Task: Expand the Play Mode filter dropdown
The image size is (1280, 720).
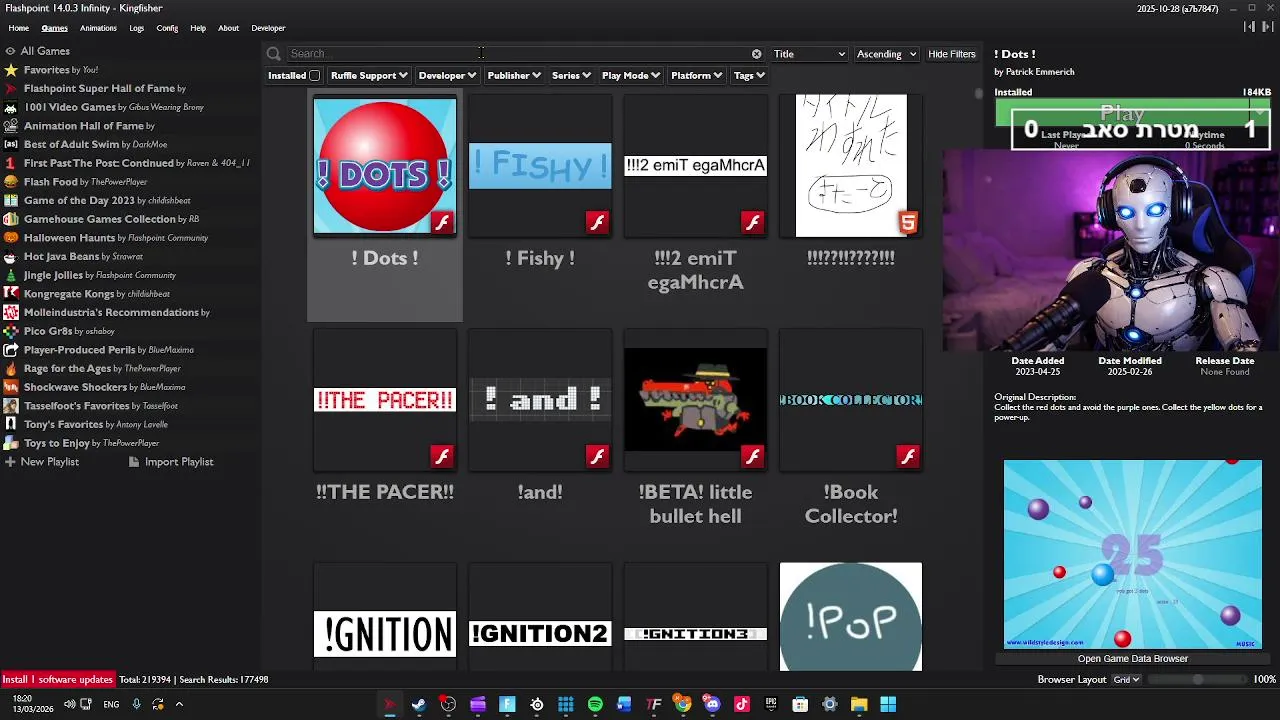Action: coord(630,76)
